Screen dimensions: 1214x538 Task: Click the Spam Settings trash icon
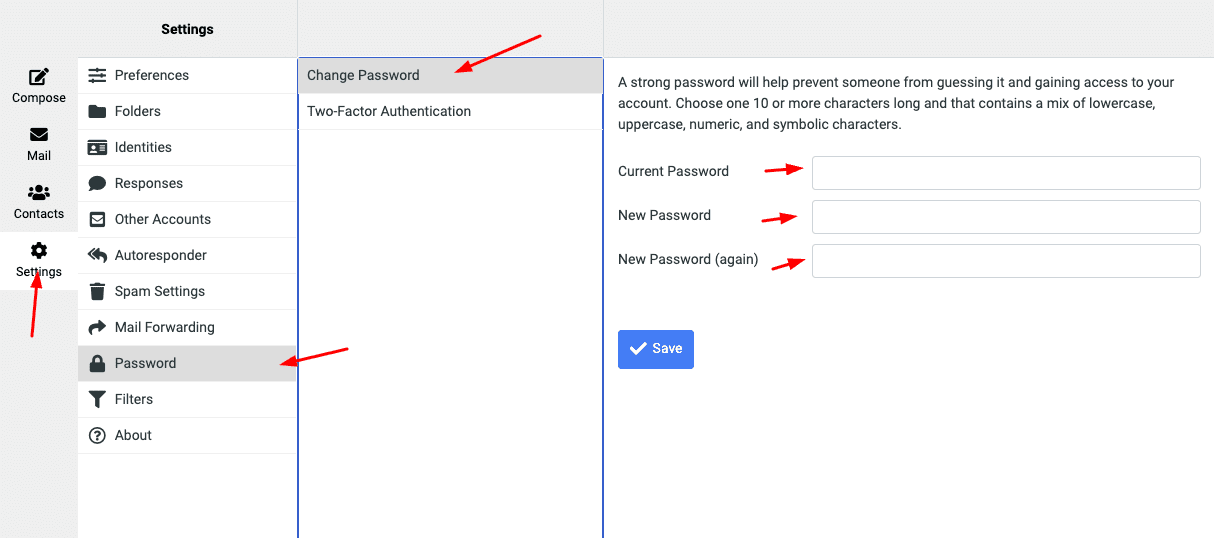[97, 291]
